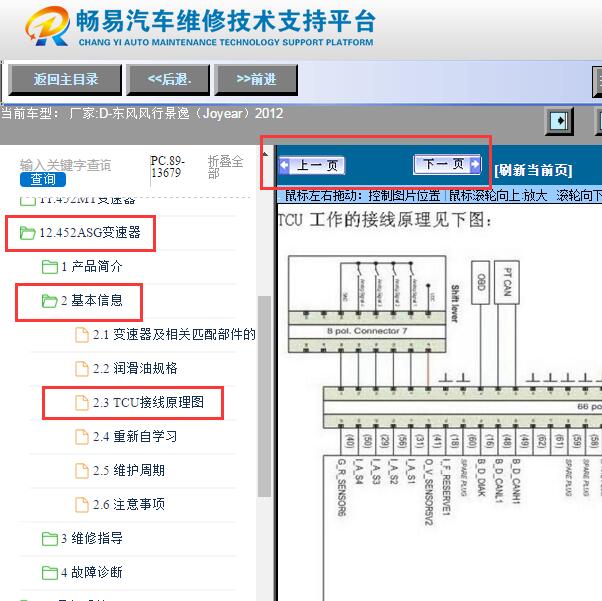Open previous page with 上一页

(312, 166)
